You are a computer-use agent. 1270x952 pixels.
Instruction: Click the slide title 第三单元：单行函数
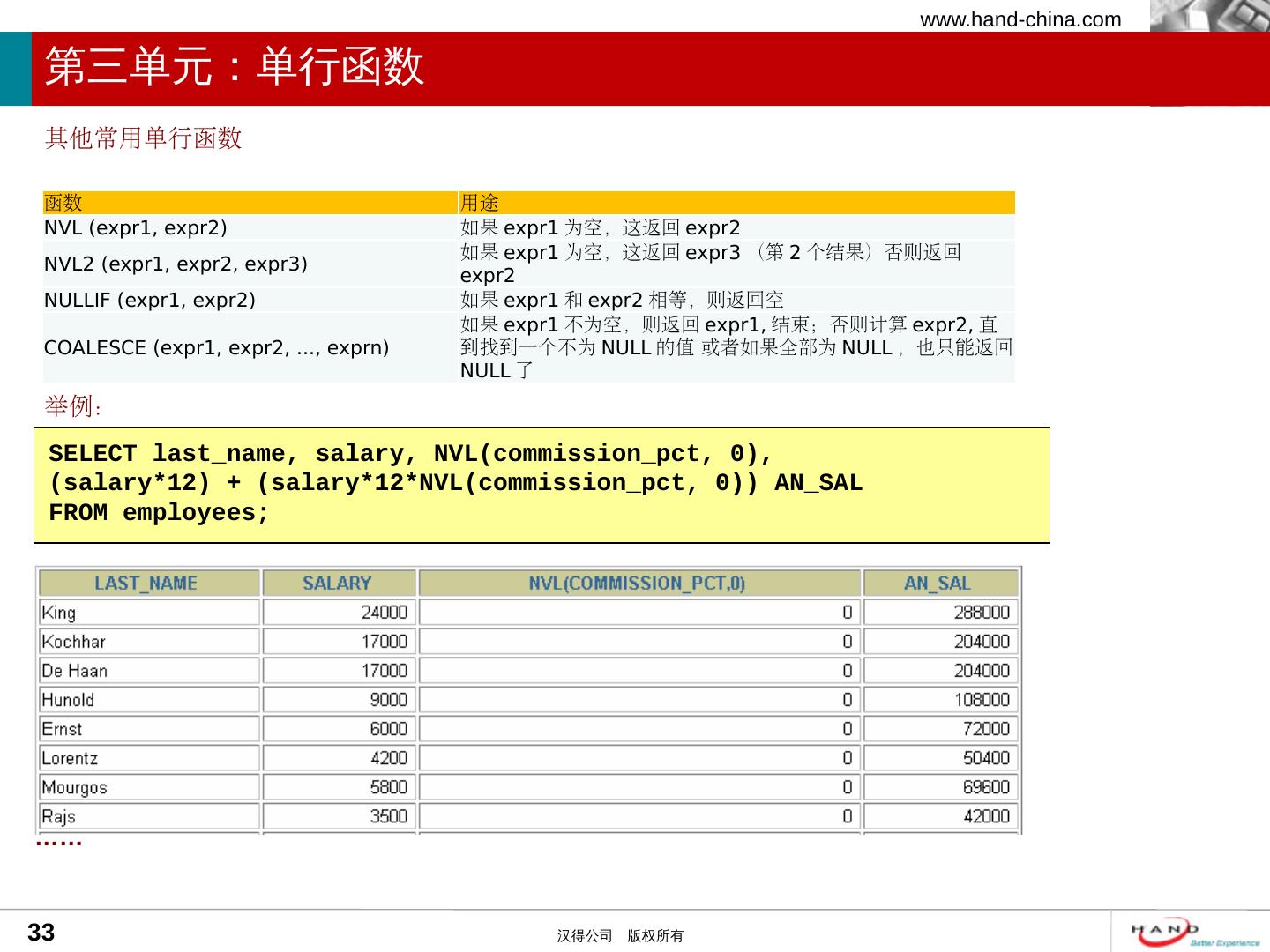coord(235,68)
